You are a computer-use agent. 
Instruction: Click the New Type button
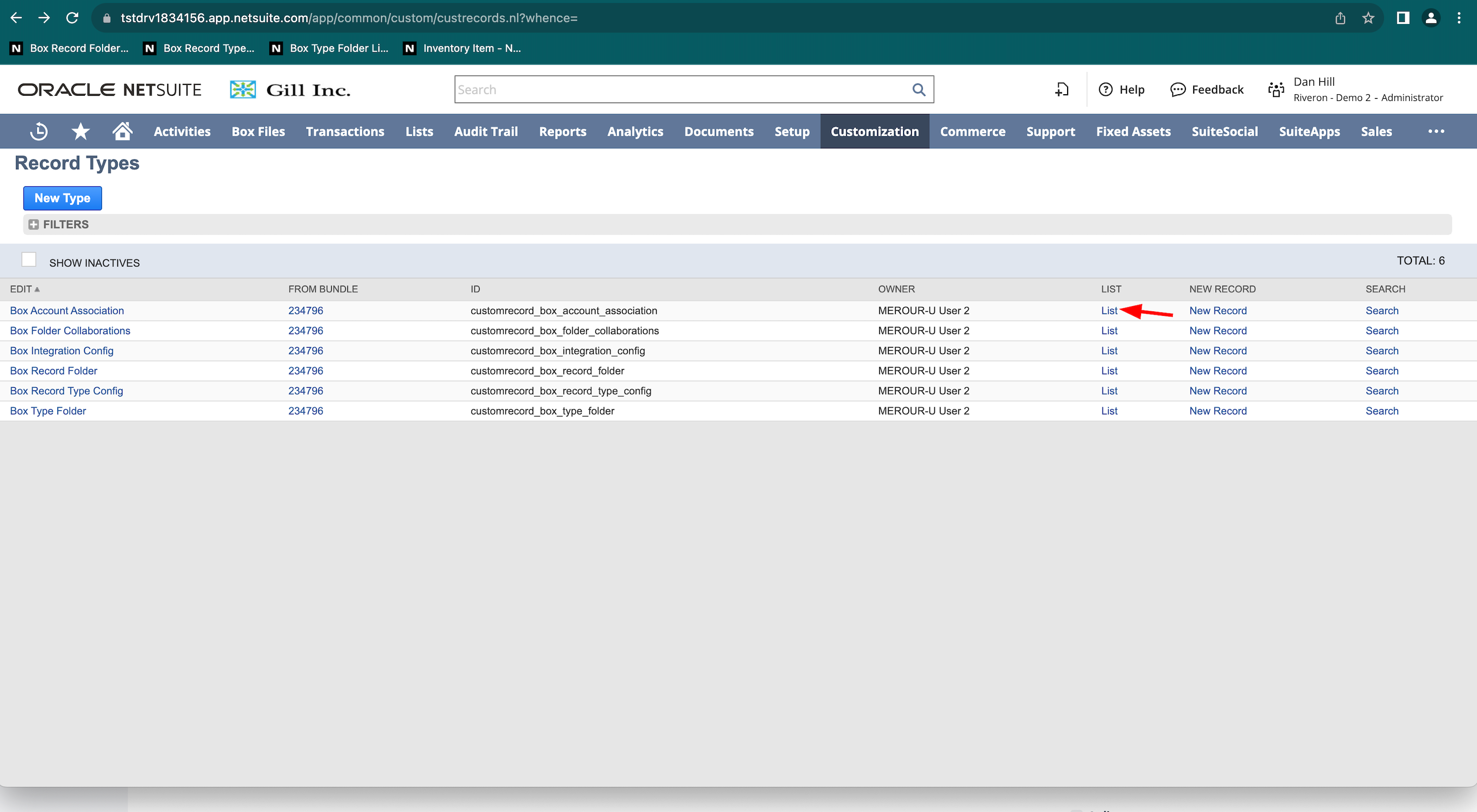click(62, 198)
